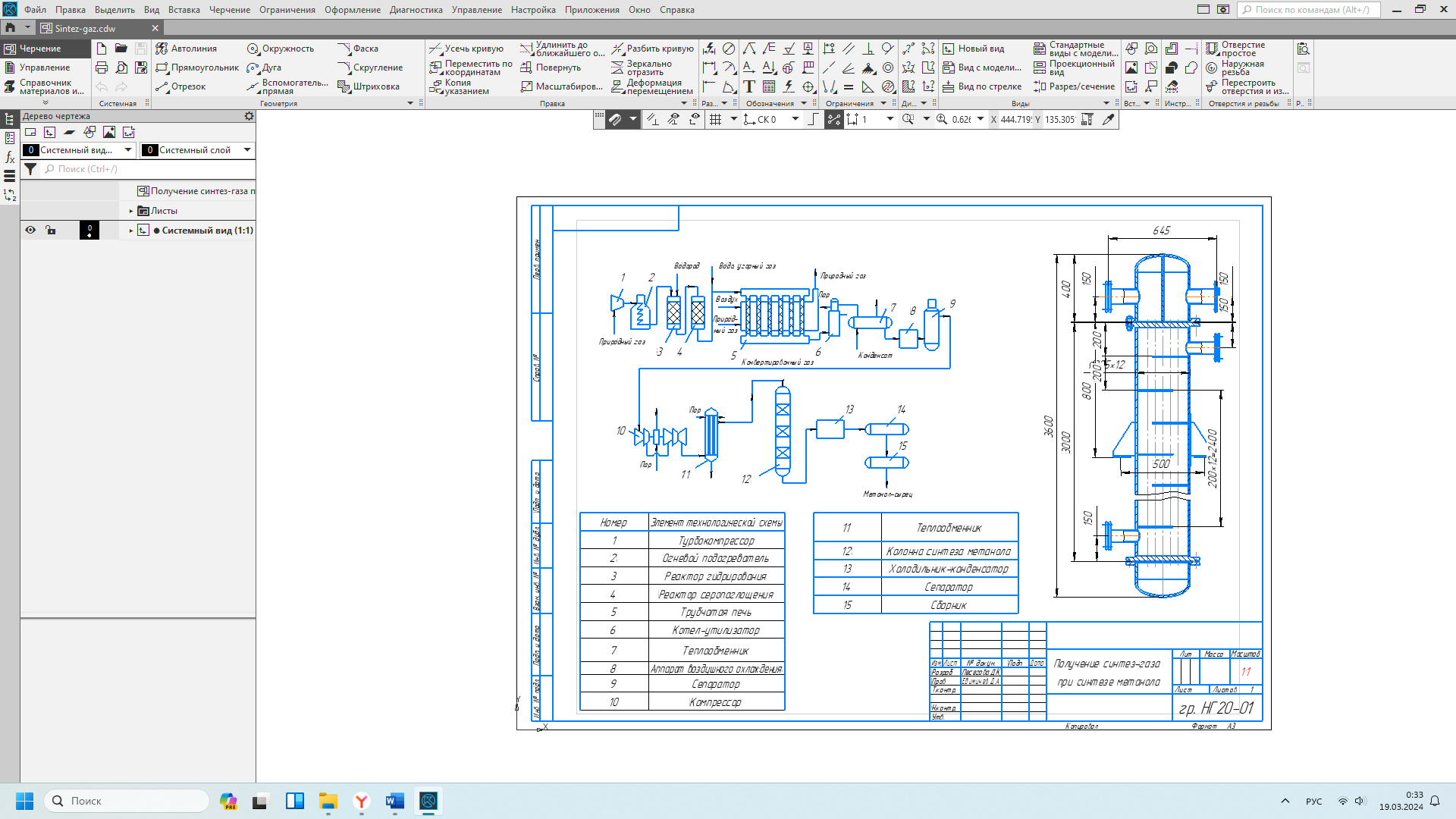Screen dimensions: 1456x819
Task: Expand the Виды panel dropdown arrow
Action: point(1106,103)
